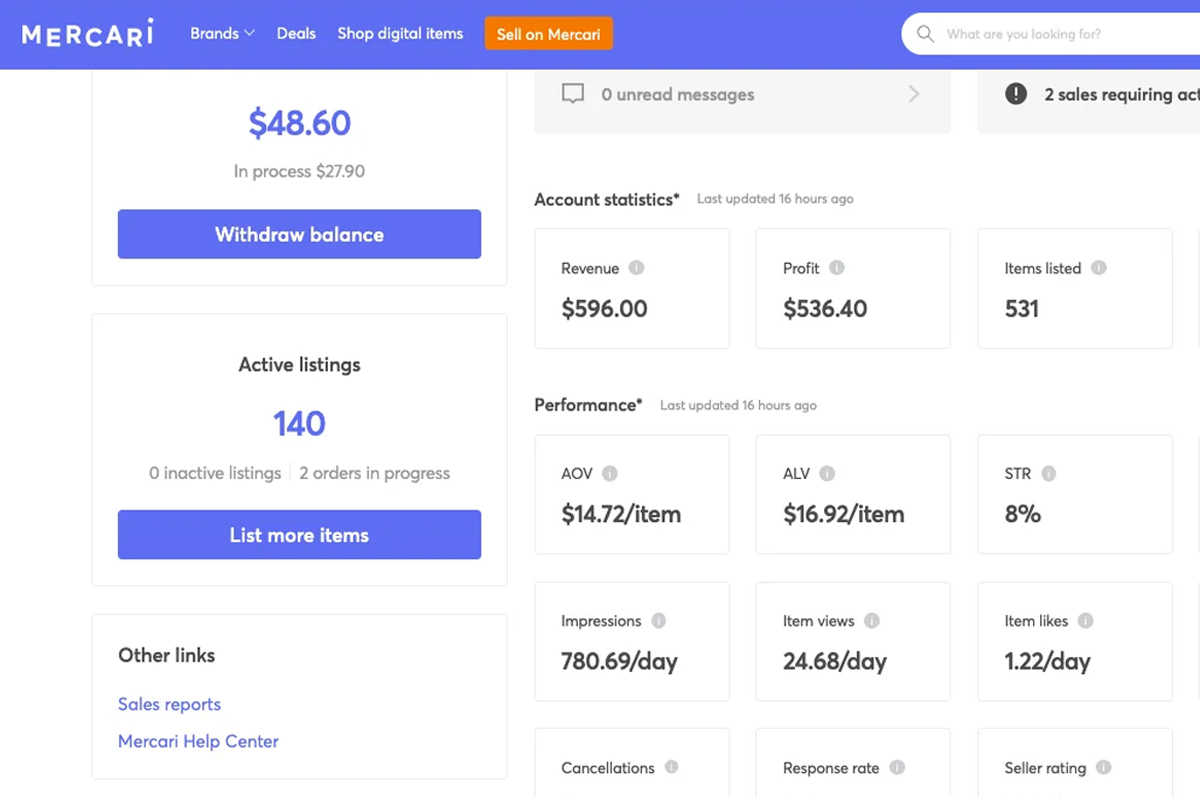Click the info icon beside Profit
This screenshot has width=1200, height=797.
837,268
